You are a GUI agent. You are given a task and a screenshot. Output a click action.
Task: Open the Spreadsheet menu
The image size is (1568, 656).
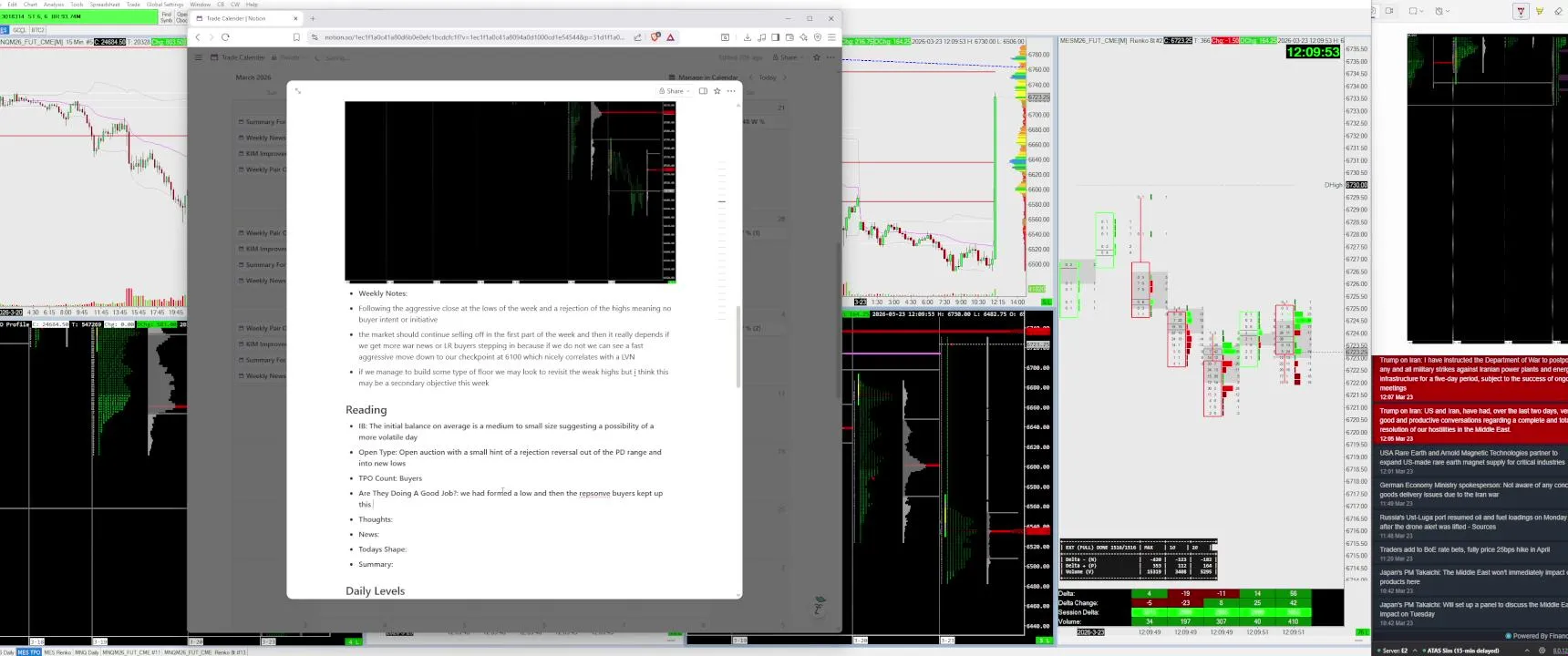pyautogui.click(x=105, y=5)
